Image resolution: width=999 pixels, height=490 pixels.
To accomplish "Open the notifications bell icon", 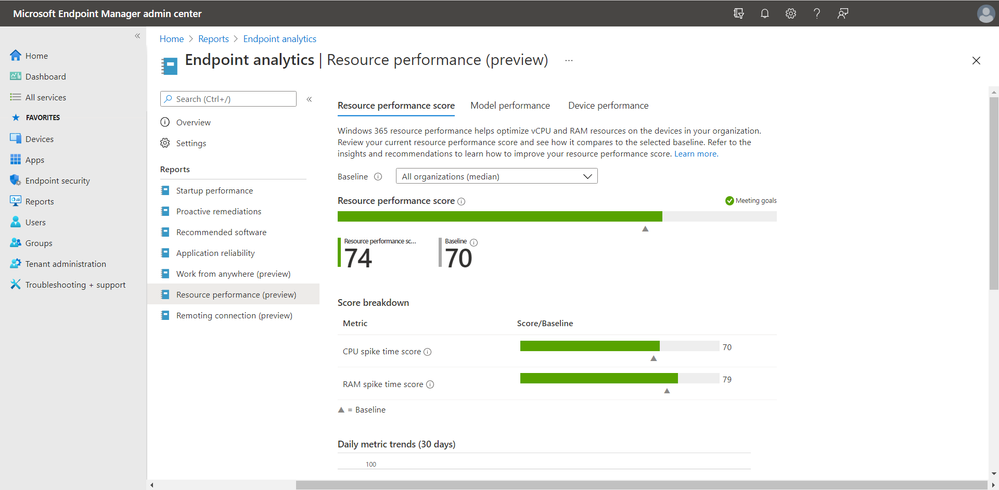I will [x=765, y=13].
